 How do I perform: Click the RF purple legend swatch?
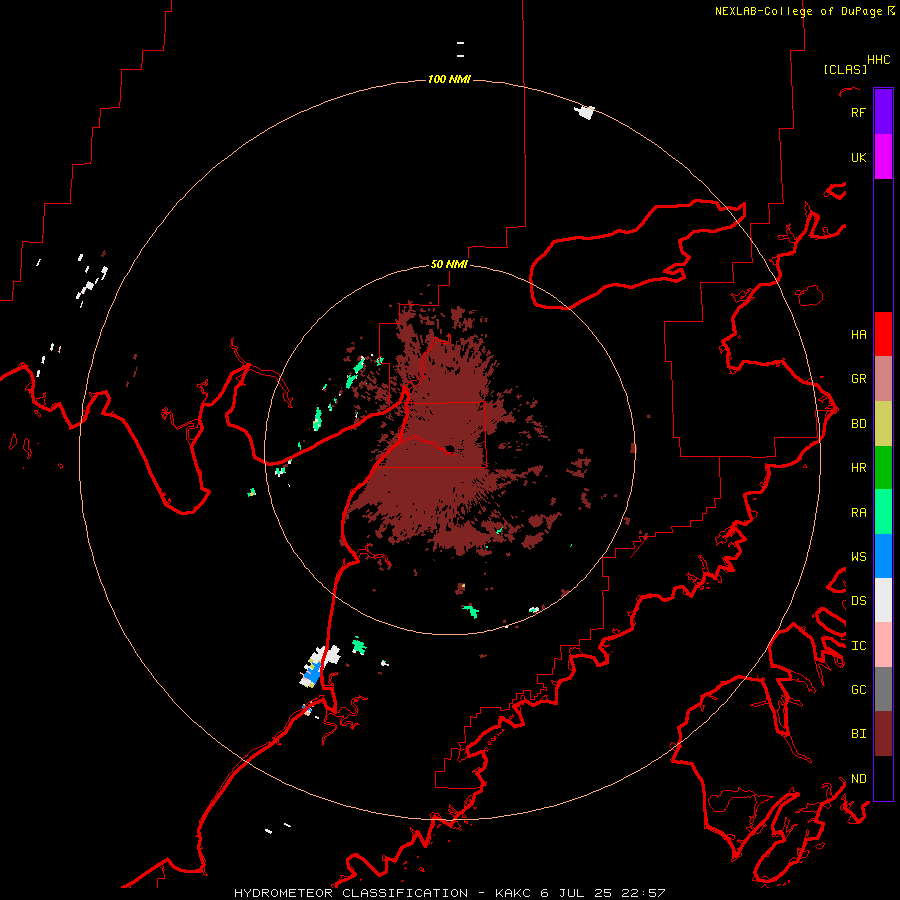pos(883,112)
